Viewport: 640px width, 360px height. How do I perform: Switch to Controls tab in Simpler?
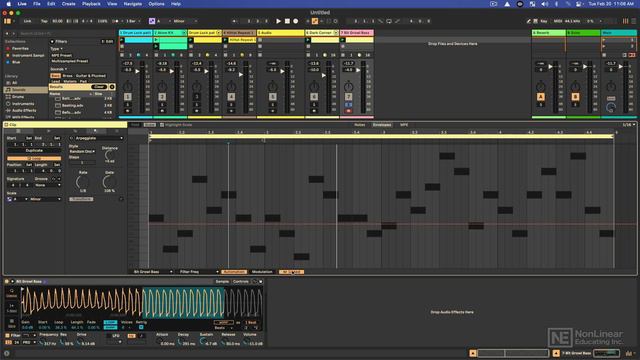tap(241, 282)
